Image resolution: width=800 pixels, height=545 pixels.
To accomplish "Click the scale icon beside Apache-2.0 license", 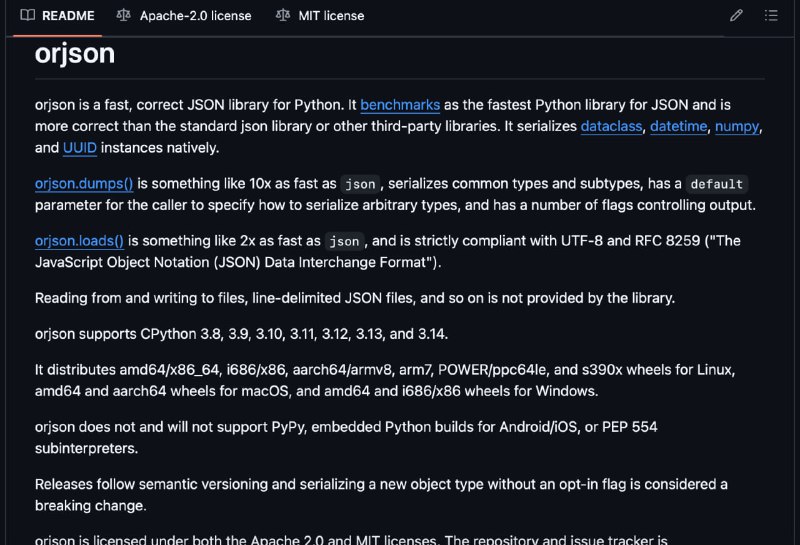I will pyautogui.click(x=123, y=15).
